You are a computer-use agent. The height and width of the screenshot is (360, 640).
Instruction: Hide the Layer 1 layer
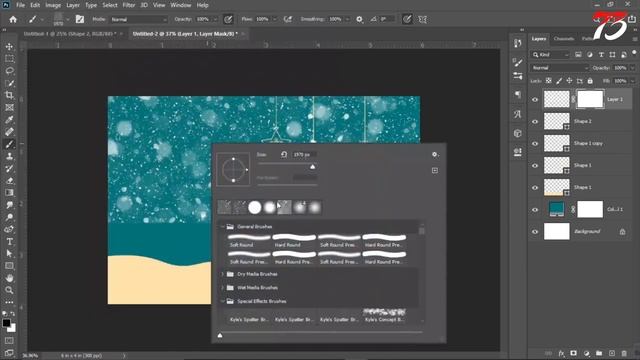coord(535,99)
